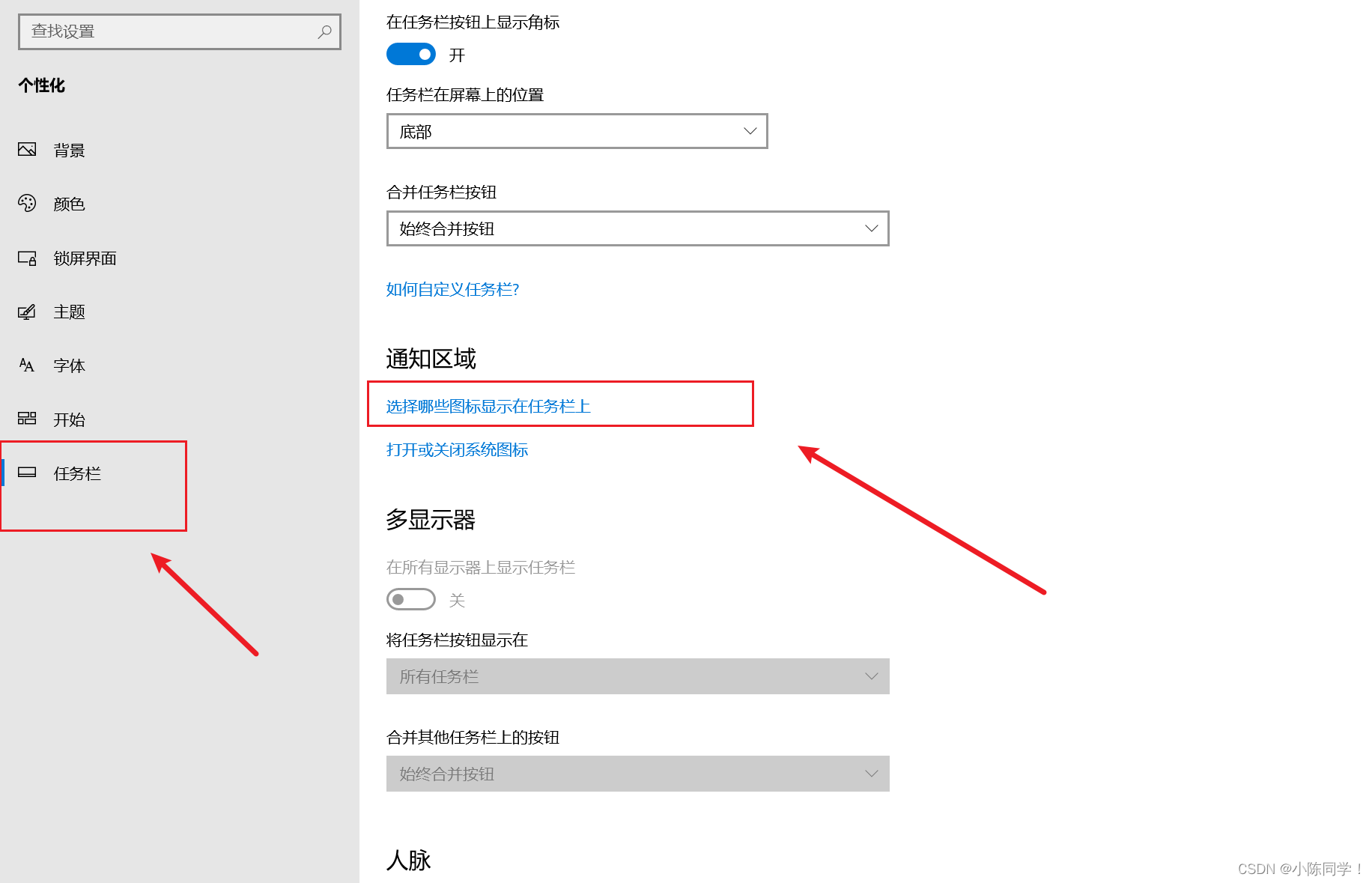Open 合并其他任务栏上的按钮 dropdown

click(x=637, y=774)
